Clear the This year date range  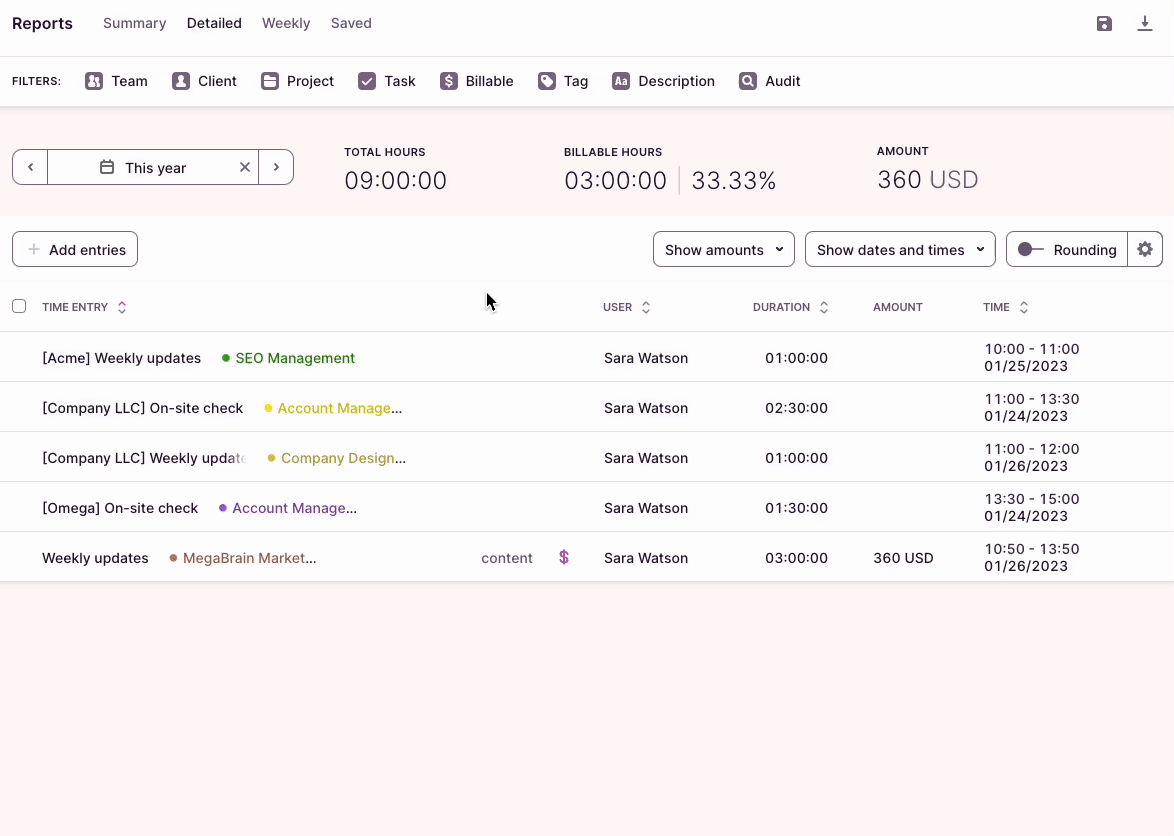click(x=245, y=167)
